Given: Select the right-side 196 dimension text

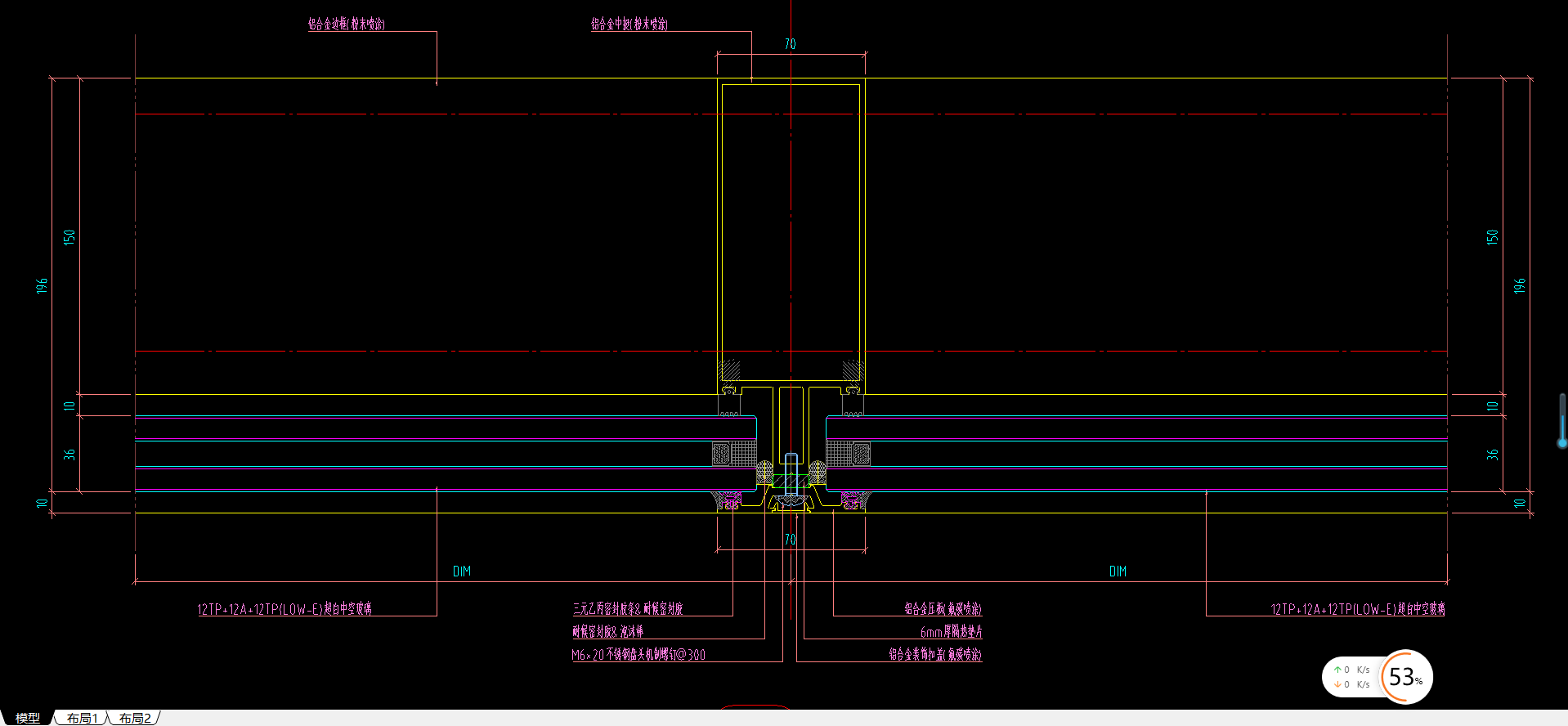Looking at the screenshot, I should pyautogui.click(x=1519, y=285).
